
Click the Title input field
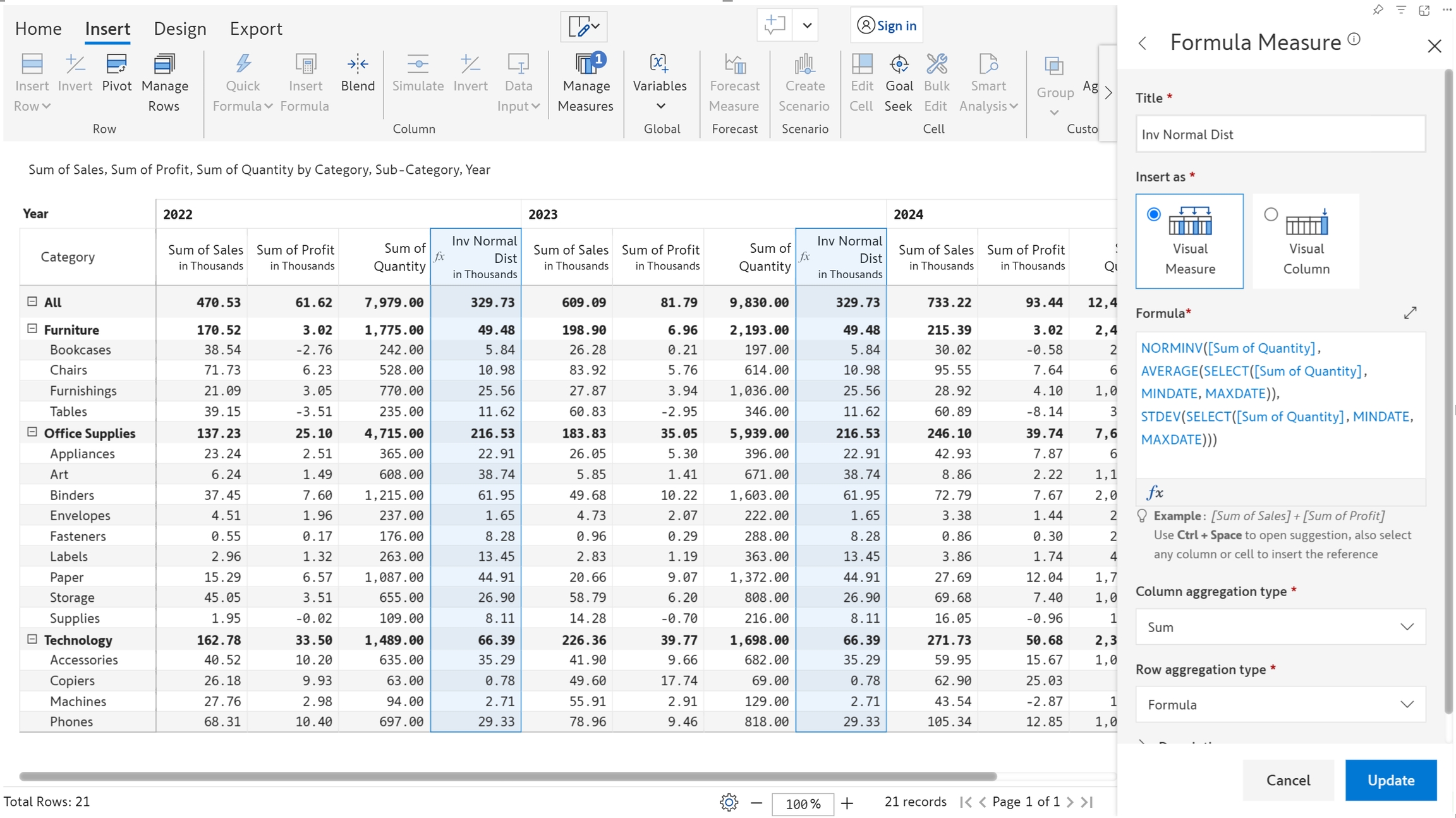pyautogui.click(x=1280, y=134)
